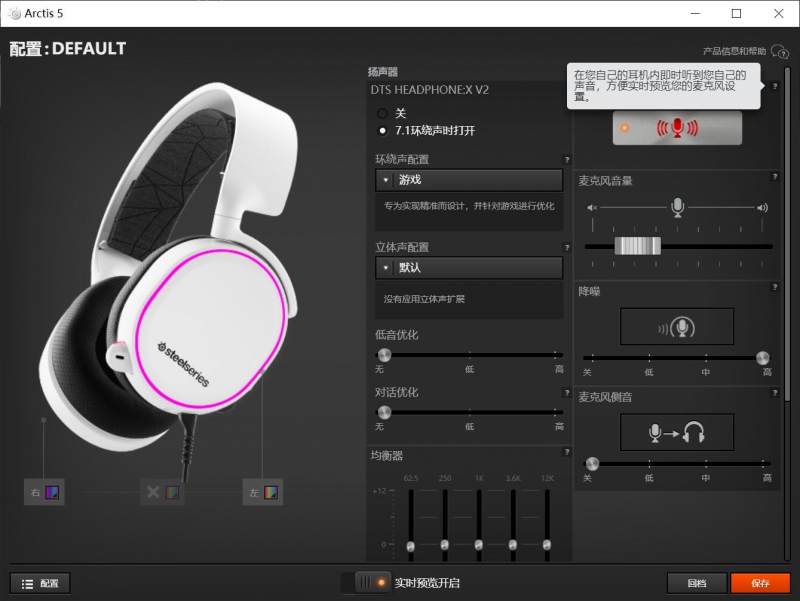Toggle the red microphone live preview button
Screen dimensions: 800x601
(x=677, y=128)
